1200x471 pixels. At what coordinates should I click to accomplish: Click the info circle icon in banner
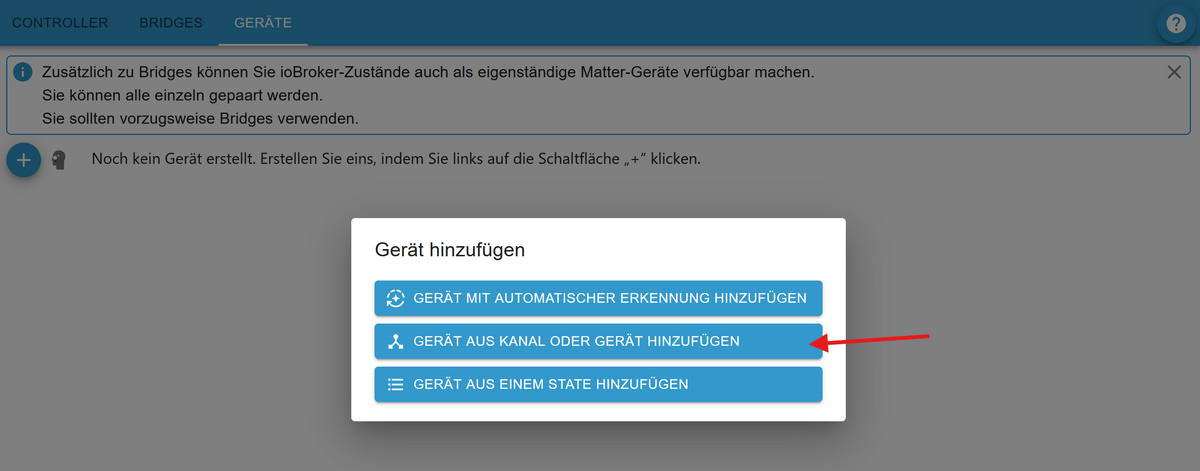pyautogui.click(x=23, y=73)
